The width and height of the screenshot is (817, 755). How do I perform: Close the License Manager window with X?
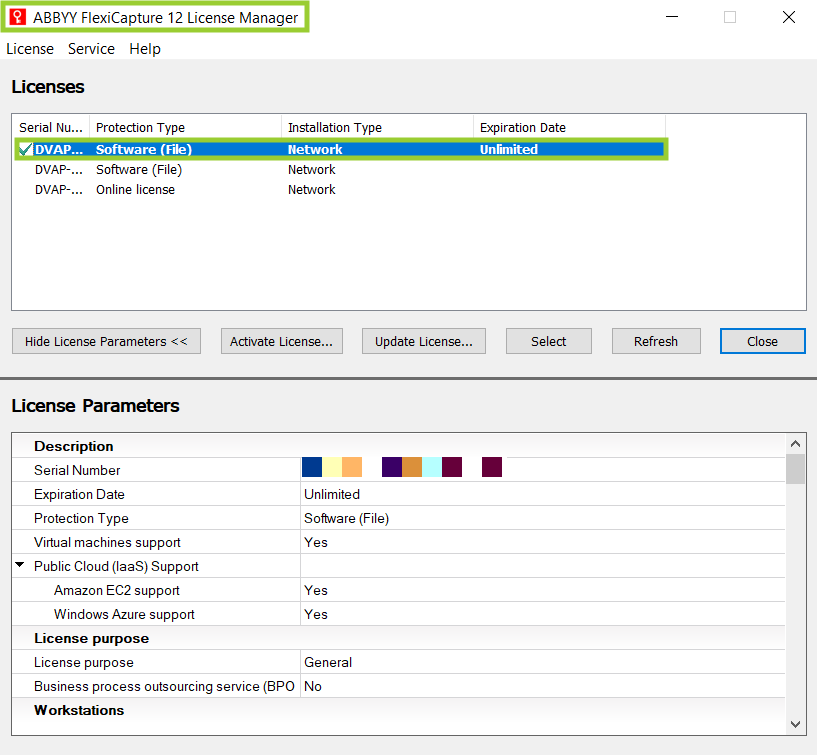(789, 17)
